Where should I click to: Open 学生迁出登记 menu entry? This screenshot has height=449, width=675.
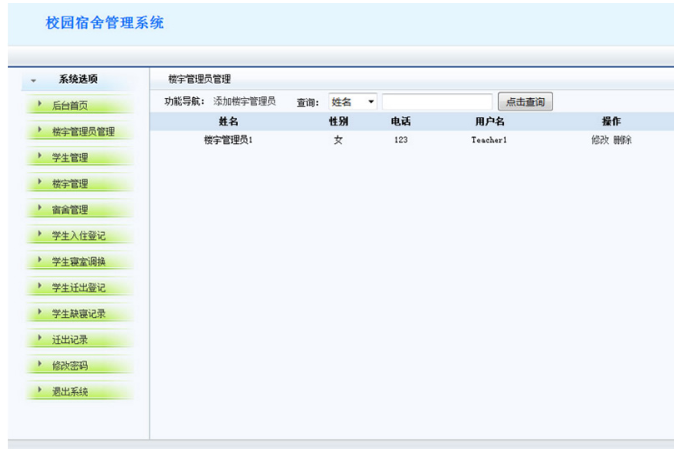[78, 288]
